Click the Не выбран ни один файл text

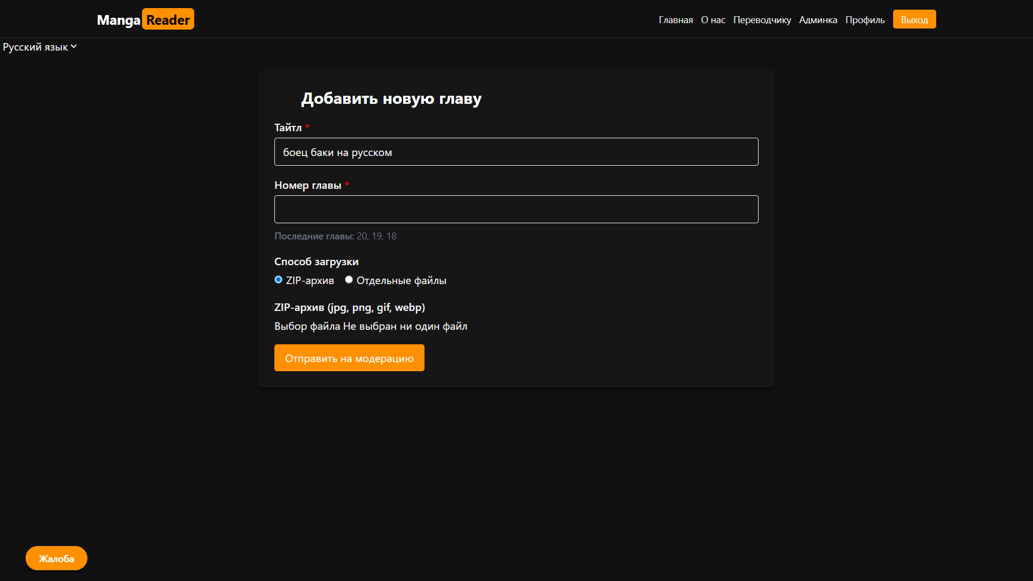[x=405, y=326]
